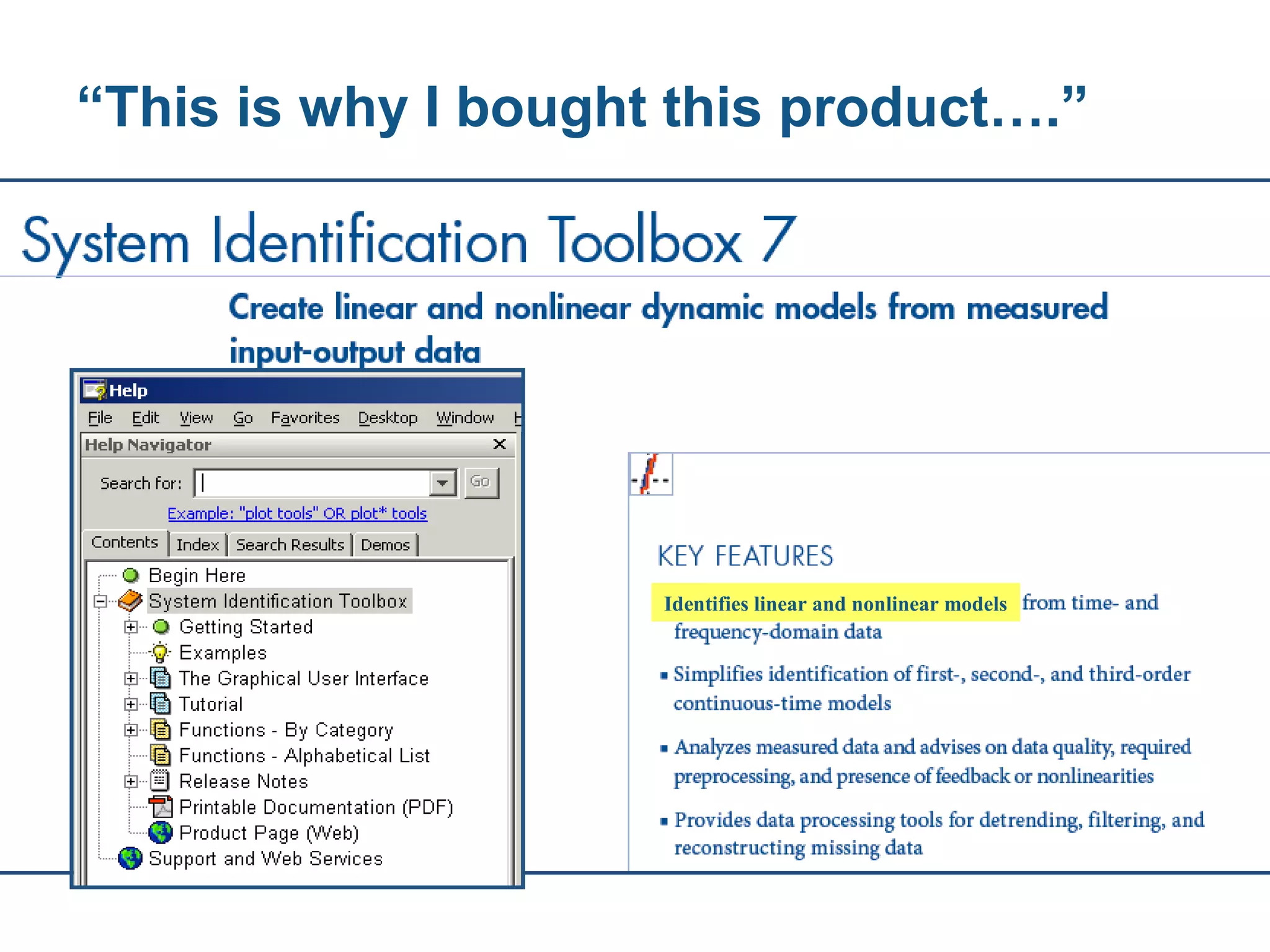Image resolution: width=1270 pixels, height=952 pixels.
Task: Select The Graphical User Interface item
Action: click(x=303, y=679)
